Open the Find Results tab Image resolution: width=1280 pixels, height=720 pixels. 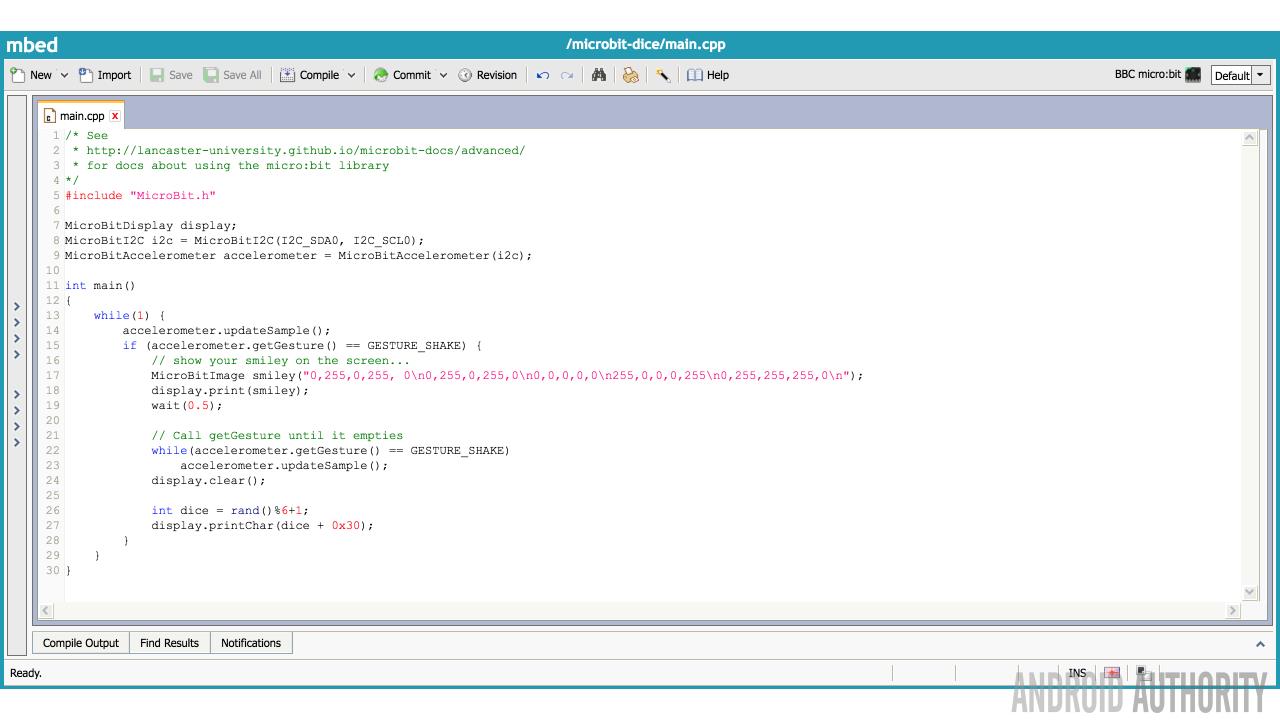169,643
